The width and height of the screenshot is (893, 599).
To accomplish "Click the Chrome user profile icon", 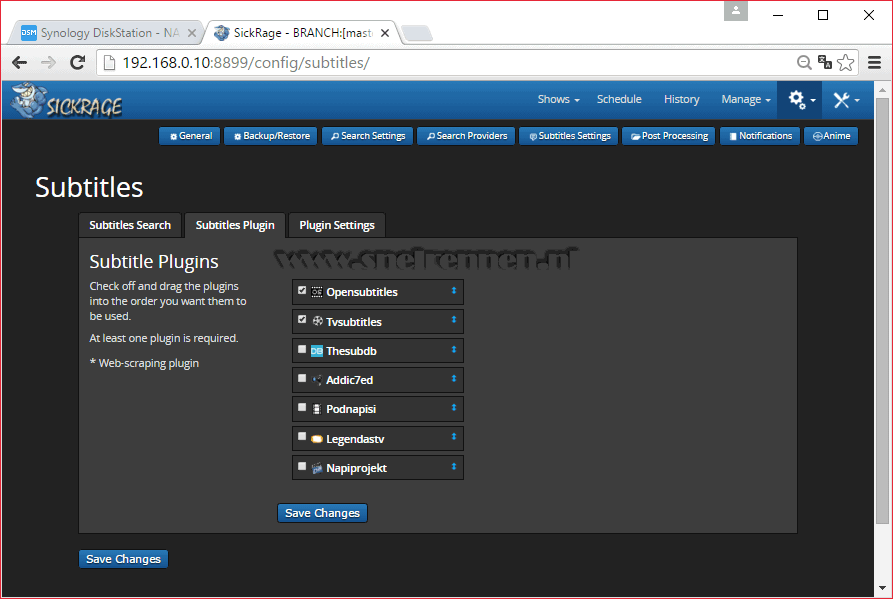I will coord(736,11).
